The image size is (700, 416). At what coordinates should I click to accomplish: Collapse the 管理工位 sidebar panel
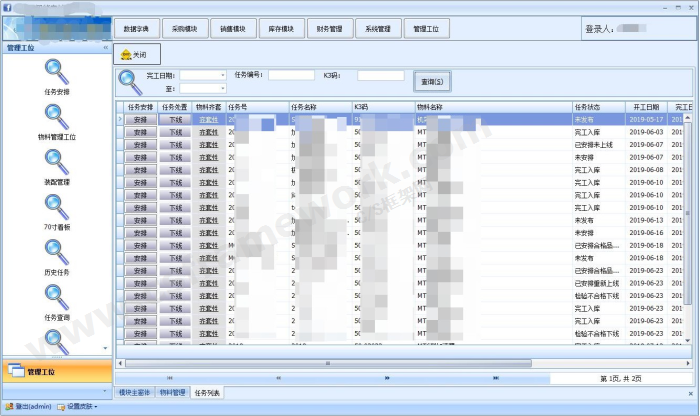tap(105, 47)
